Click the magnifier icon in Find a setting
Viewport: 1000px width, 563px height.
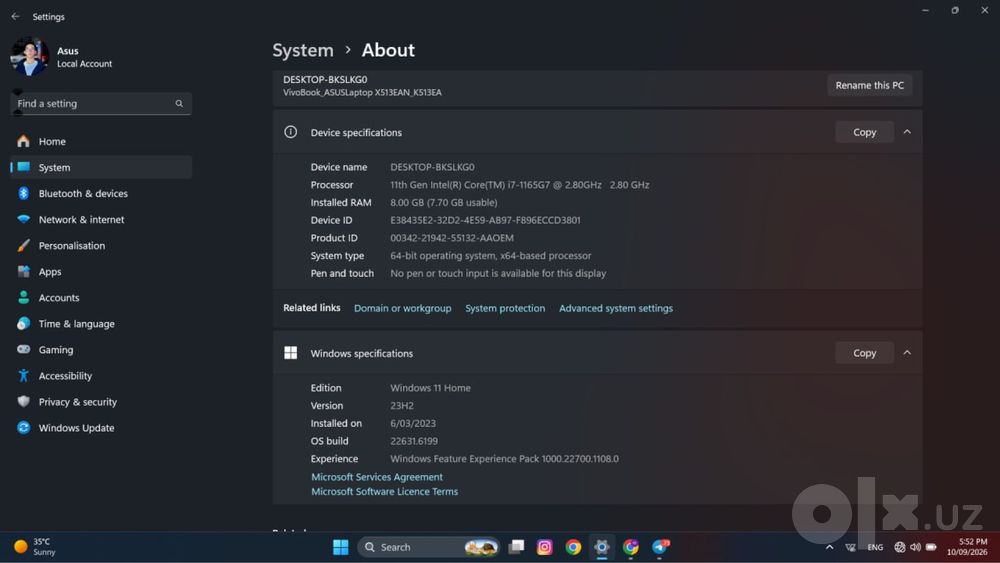(x=179, y=103)
